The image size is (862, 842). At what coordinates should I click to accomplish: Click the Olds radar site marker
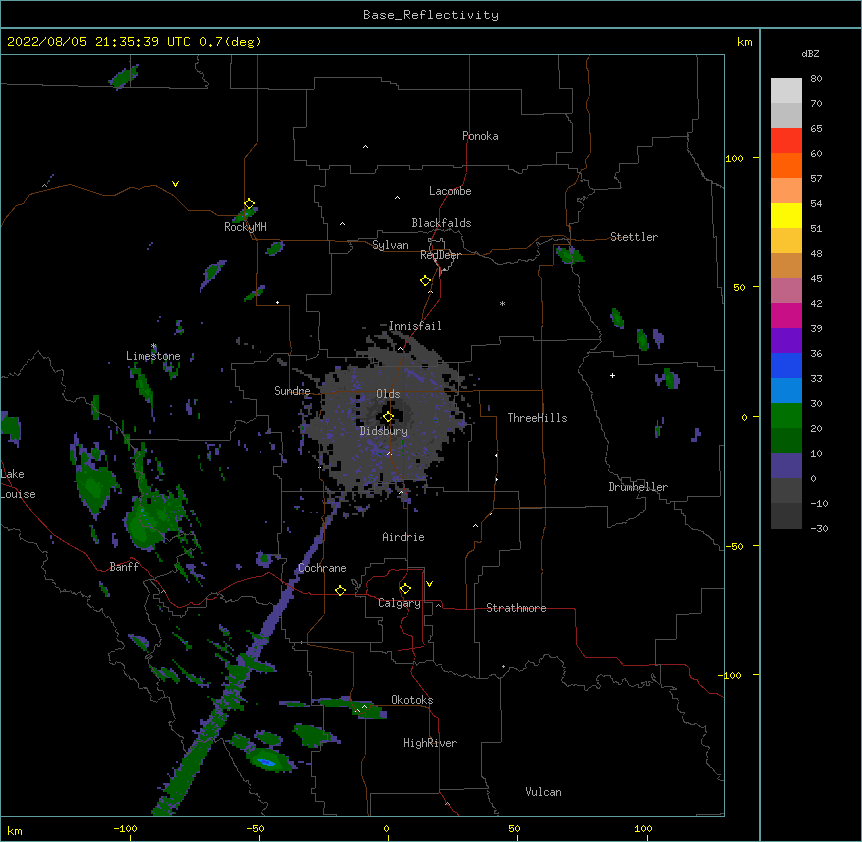[x=388, y=416]
